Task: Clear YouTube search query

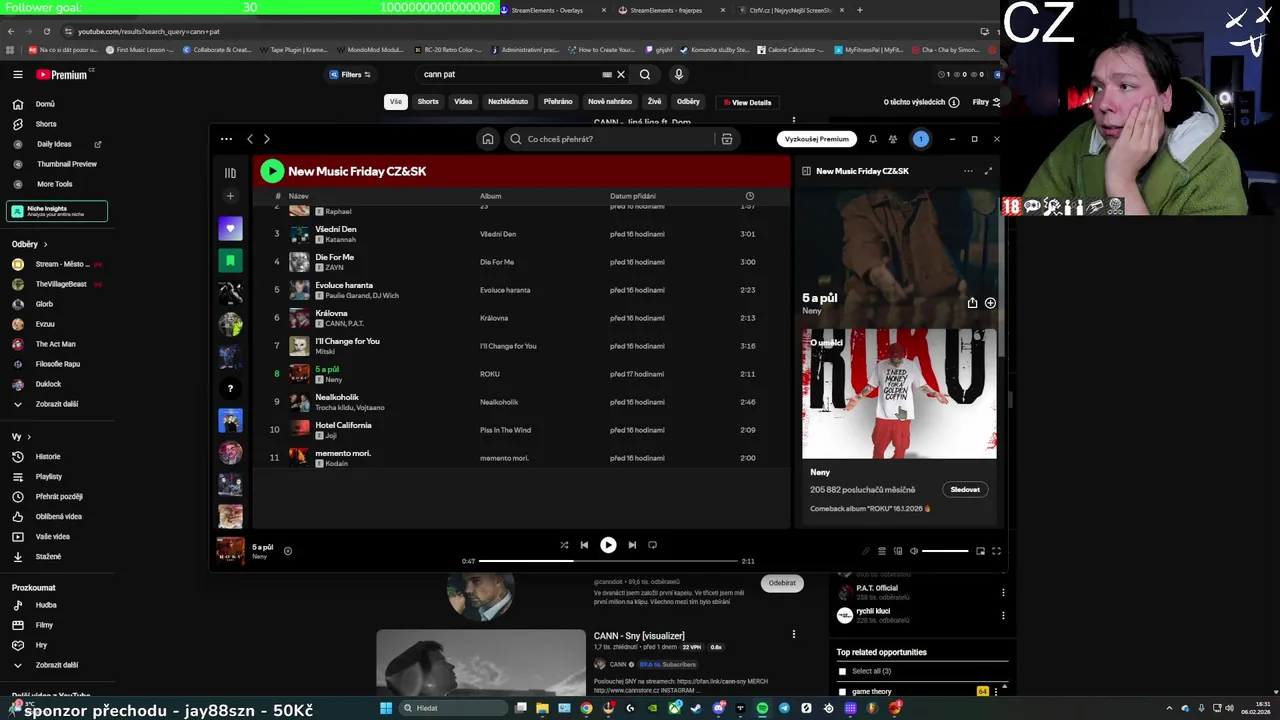Action: (x=620, y=74)
